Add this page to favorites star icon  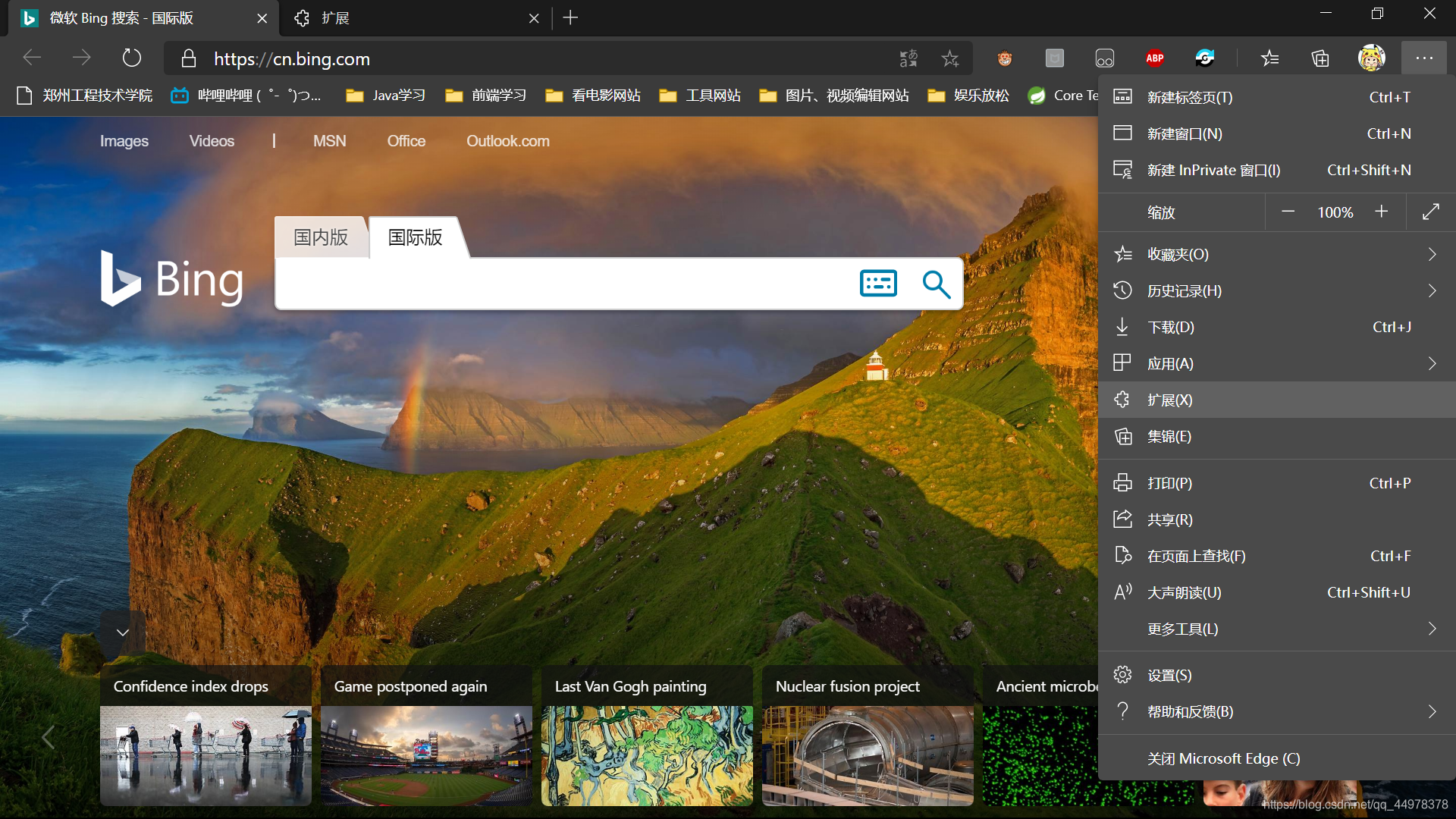pyautogui.click(x=949, y=58)
